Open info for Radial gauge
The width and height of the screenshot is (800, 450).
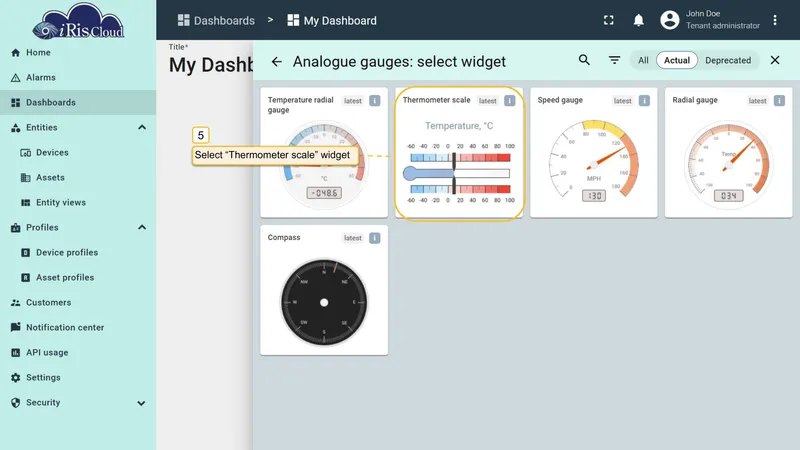pyautogui.click(x=779, y=101)
